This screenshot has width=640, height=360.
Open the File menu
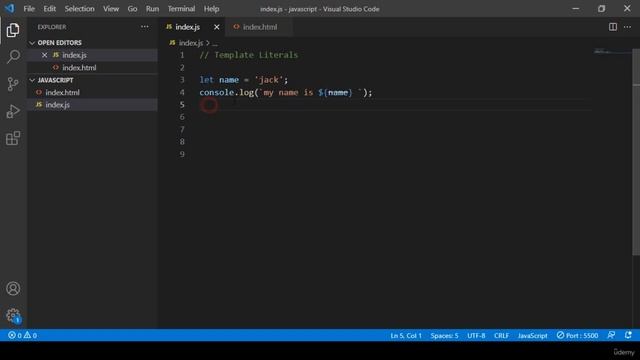(29, 9)
